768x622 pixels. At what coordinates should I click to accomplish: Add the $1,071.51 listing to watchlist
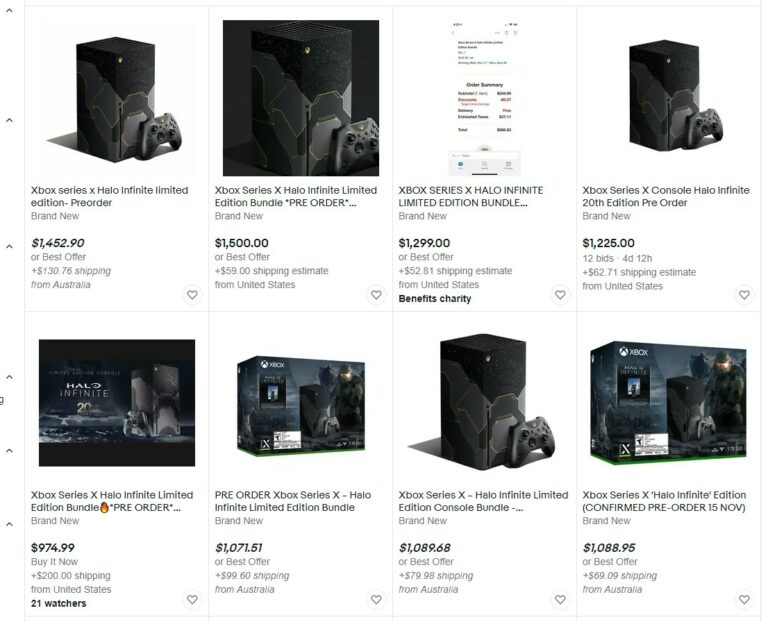click(x=376, y=599)
